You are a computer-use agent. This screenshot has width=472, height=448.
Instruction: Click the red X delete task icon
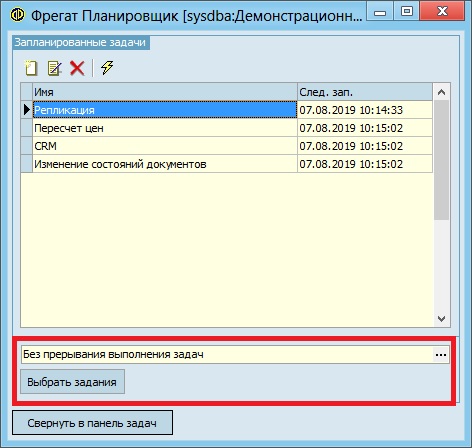click(x=77, y=68)
